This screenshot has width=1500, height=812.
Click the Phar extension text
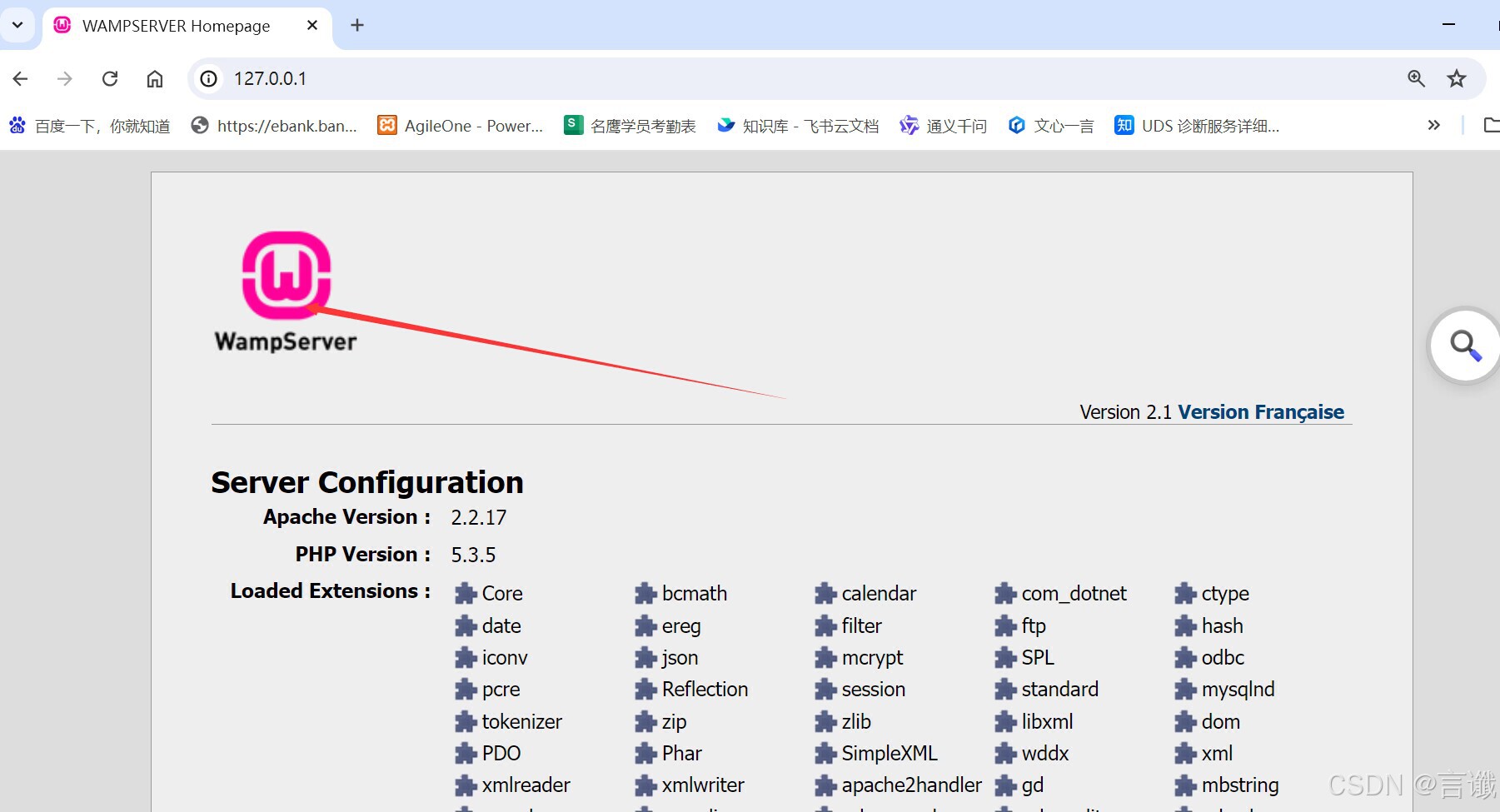coord(682,754)
